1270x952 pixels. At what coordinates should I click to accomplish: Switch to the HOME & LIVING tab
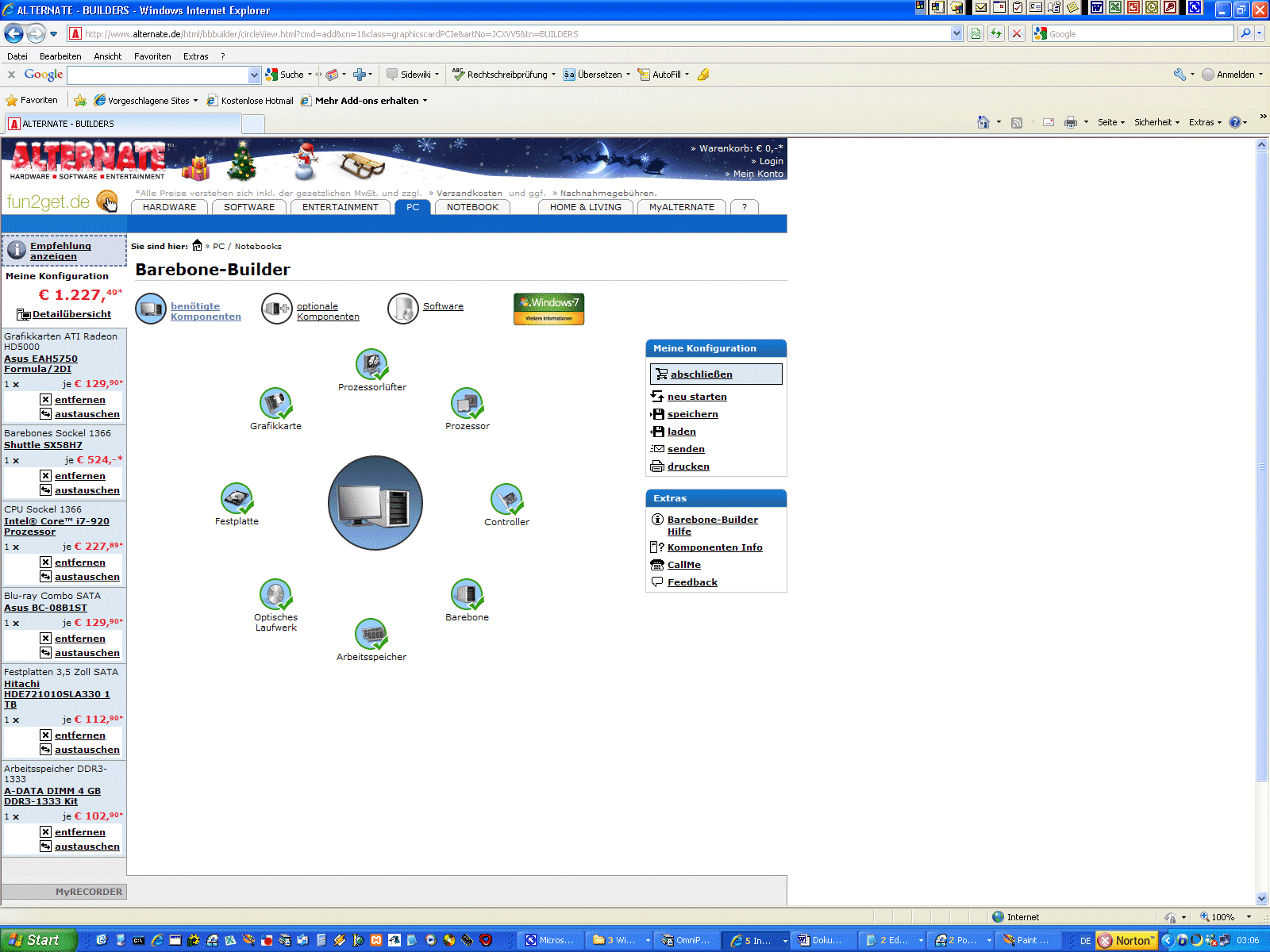click(x=586, y=207)
